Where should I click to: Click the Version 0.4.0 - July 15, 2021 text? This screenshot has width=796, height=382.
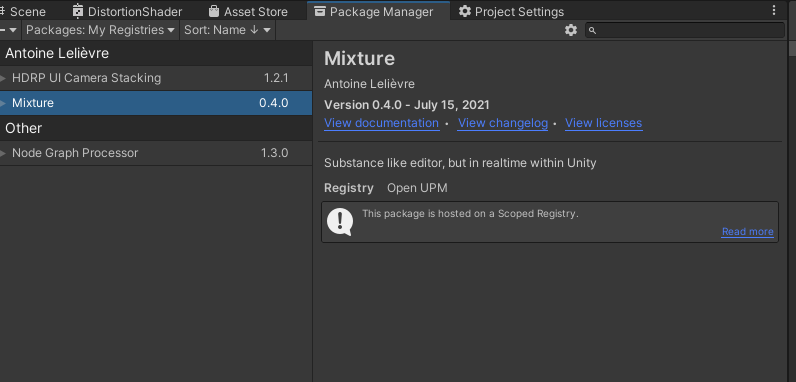(x=407, y=105)
